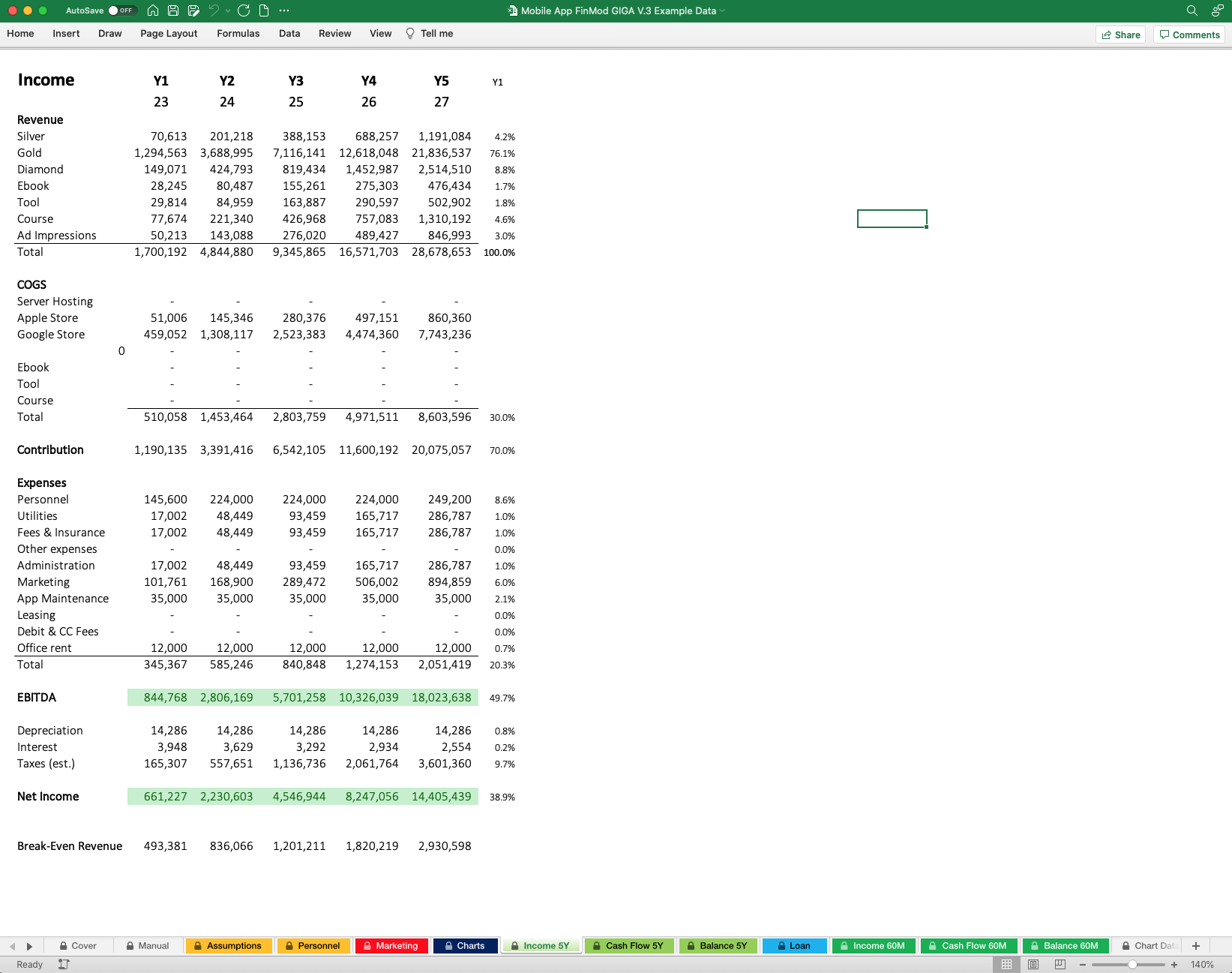Switch to the Cover sheet tab
Viewport: 1232px width, 973px height.
tap(78, 946)
